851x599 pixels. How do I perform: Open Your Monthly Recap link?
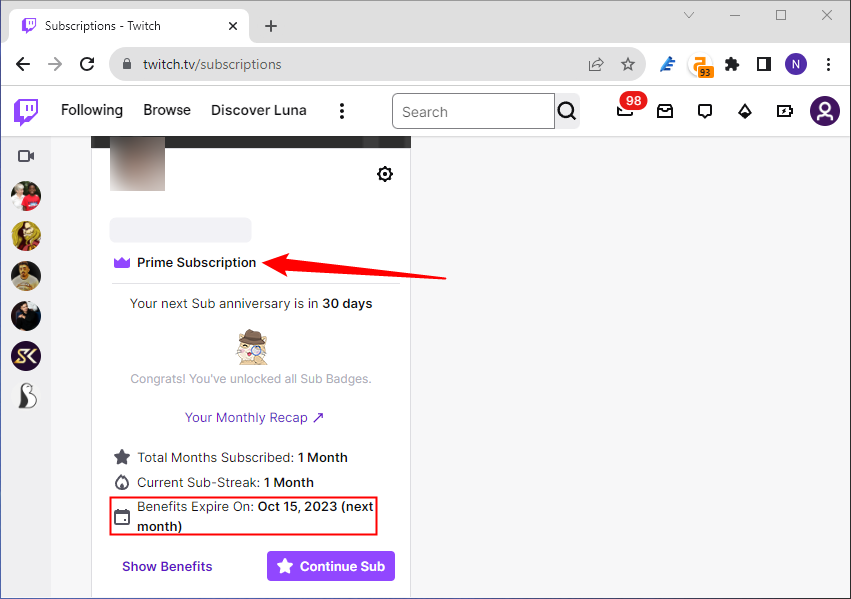coord(254,417)
